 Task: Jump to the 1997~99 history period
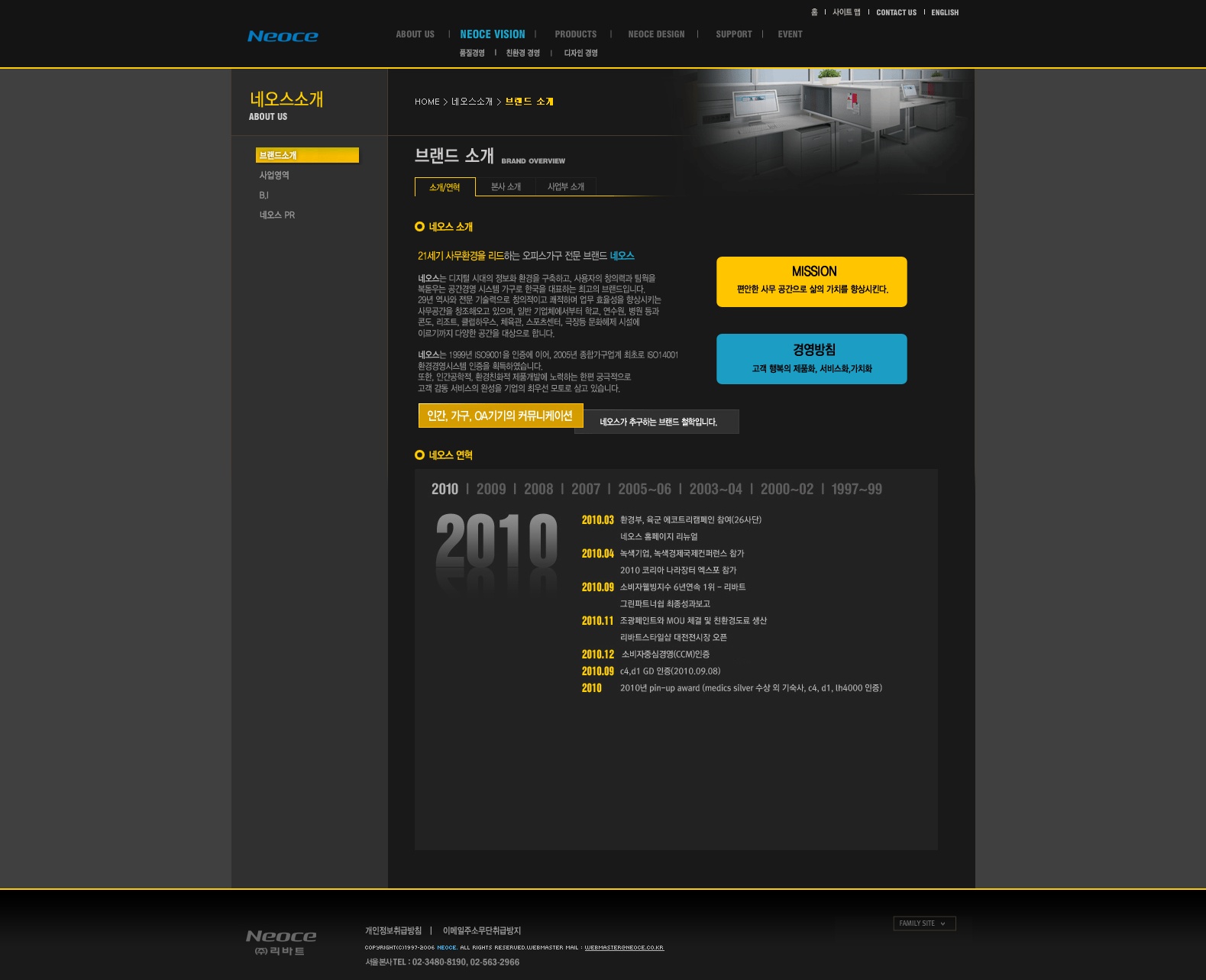(856, 489)
